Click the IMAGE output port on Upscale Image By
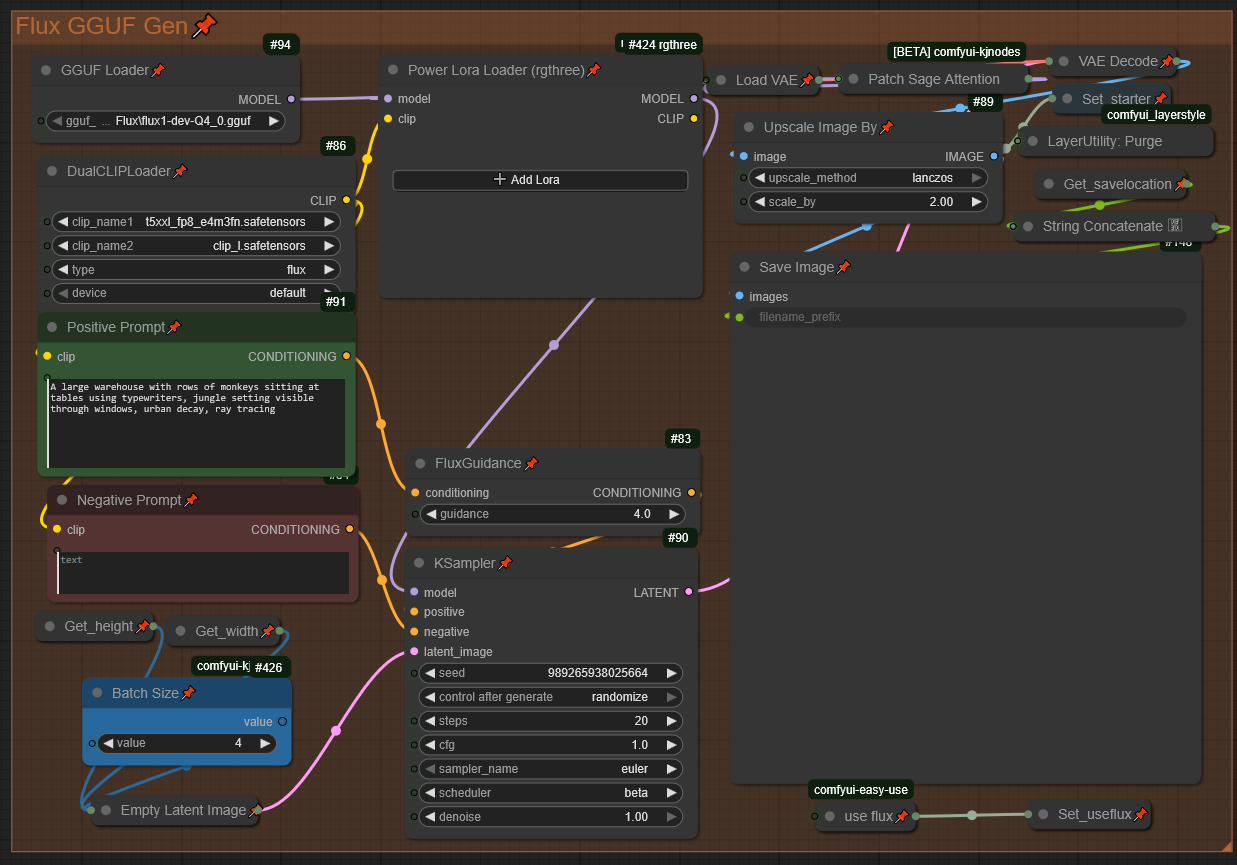The width and height of the screenshot is (1237, 865). click(994, 157)
